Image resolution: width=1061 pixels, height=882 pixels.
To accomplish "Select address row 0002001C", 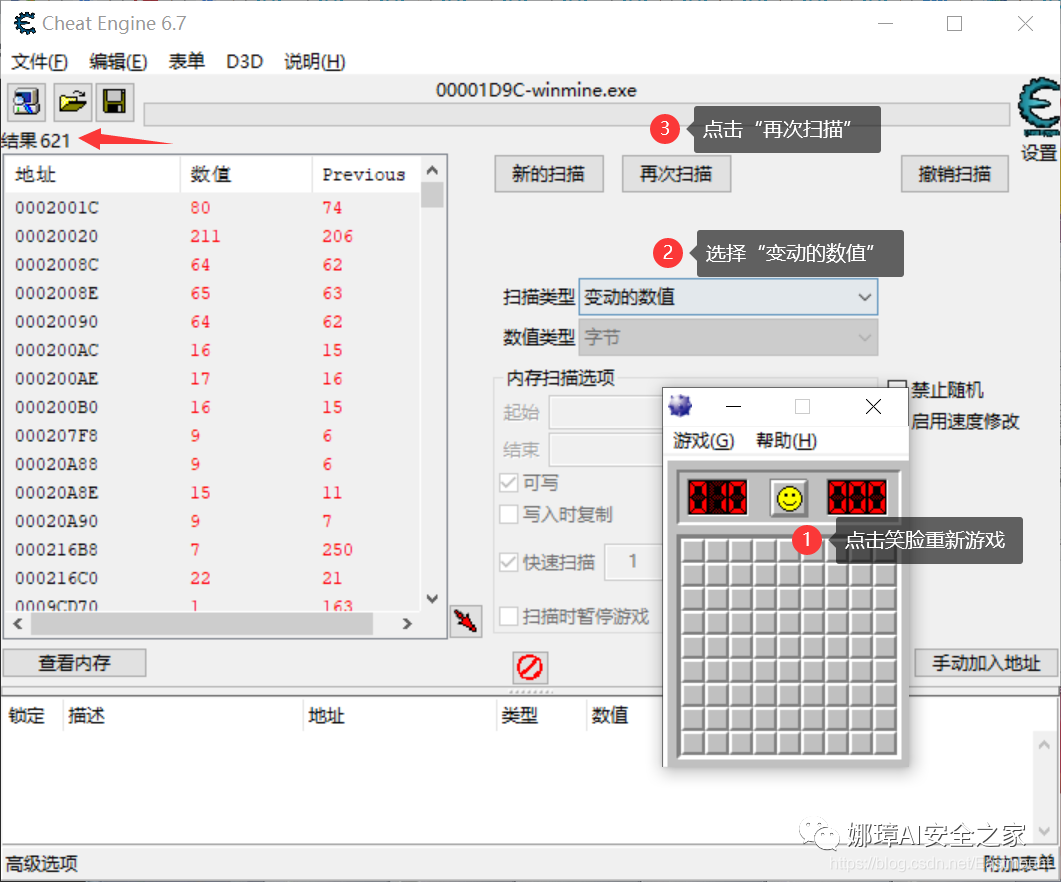I will [x=213, y=207].
